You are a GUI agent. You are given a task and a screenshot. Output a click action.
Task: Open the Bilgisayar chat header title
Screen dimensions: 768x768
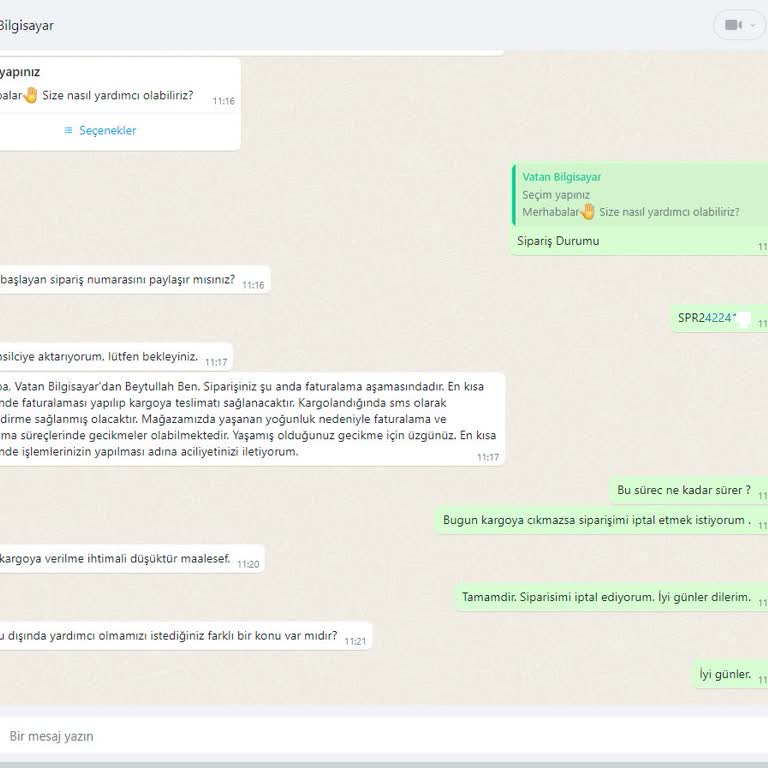(26, 25)
